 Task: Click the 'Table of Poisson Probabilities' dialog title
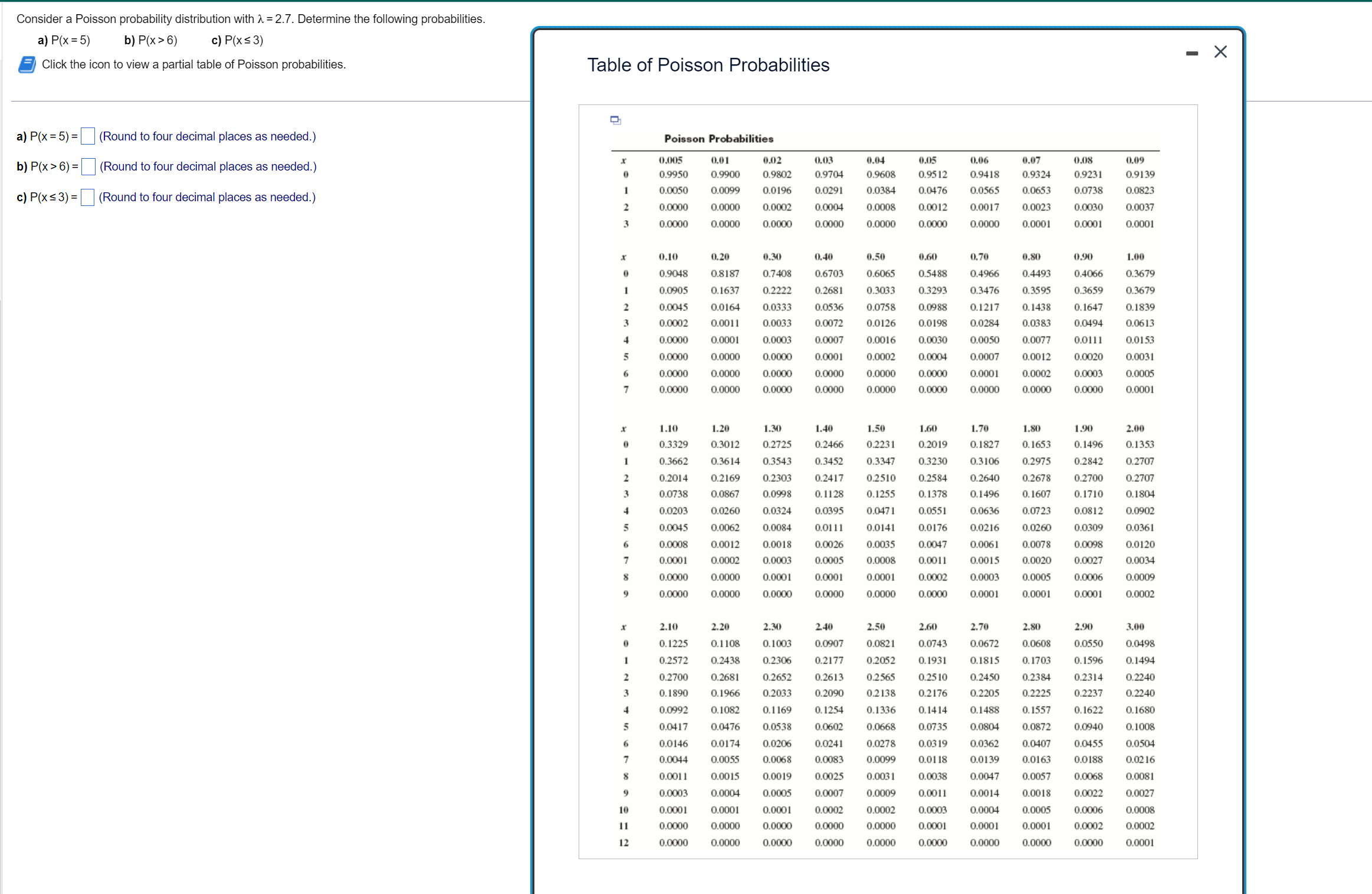pos(708,65)
